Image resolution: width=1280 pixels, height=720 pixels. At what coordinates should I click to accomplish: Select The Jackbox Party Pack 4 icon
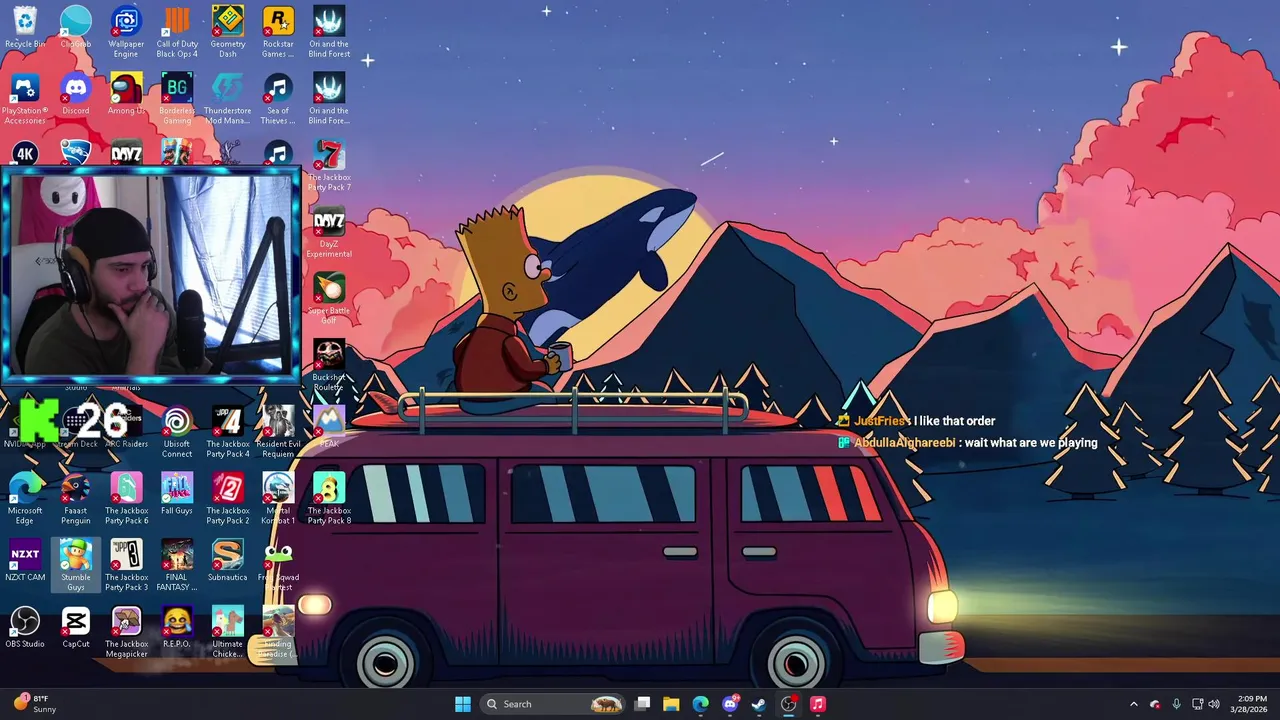[227, 432]
